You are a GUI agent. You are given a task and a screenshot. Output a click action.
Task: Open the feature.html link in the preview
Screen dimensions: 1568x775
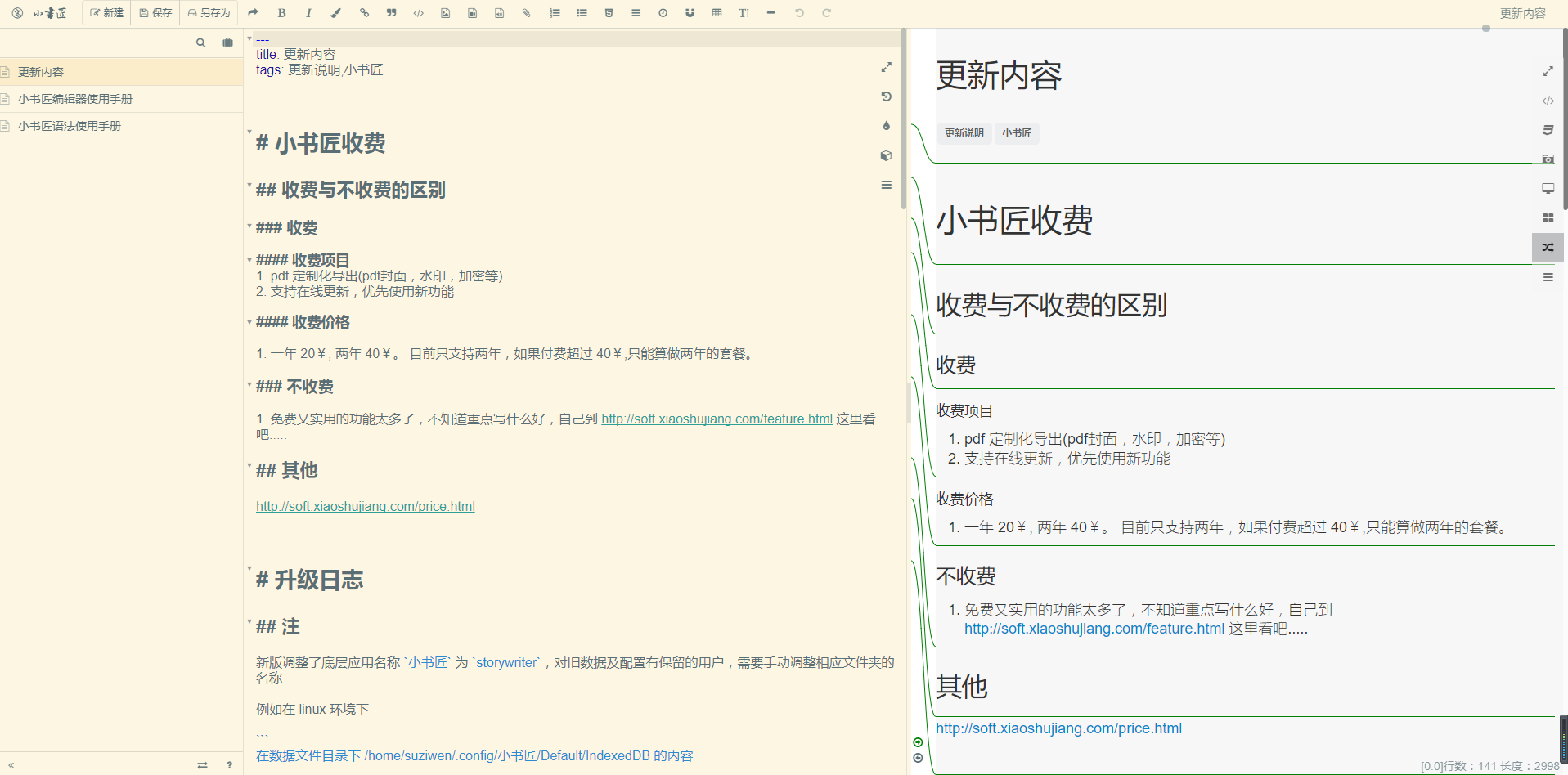tap(1094, 629)
